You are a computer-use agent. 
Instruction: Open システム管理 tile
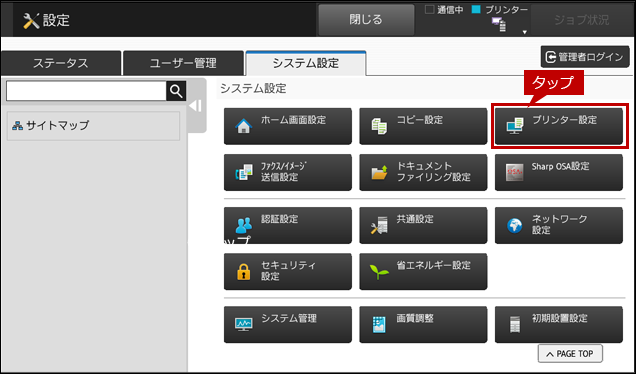pyautogui.click(x=288, y=325)
